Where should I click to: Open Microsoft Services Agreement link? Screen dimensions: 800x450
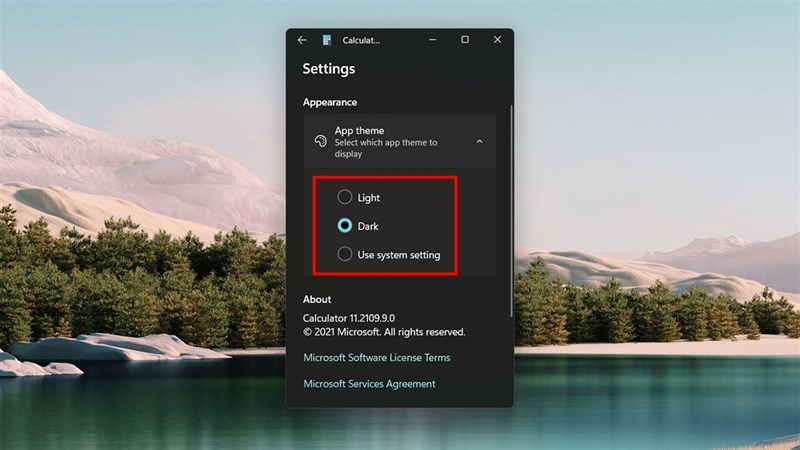click(x=369, y=384)
